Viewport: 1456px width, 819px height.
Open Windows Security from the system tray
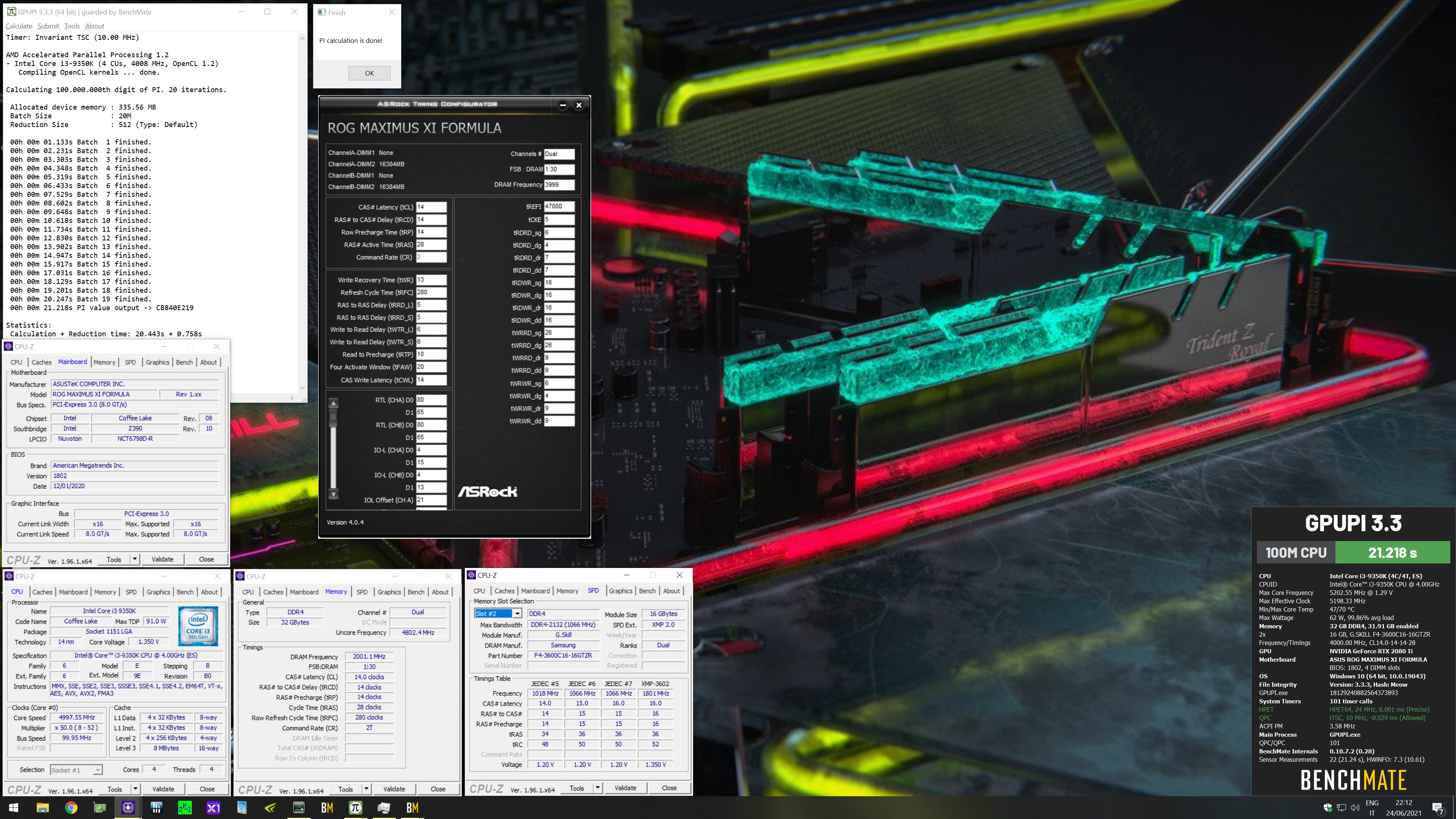[1328, 808]
